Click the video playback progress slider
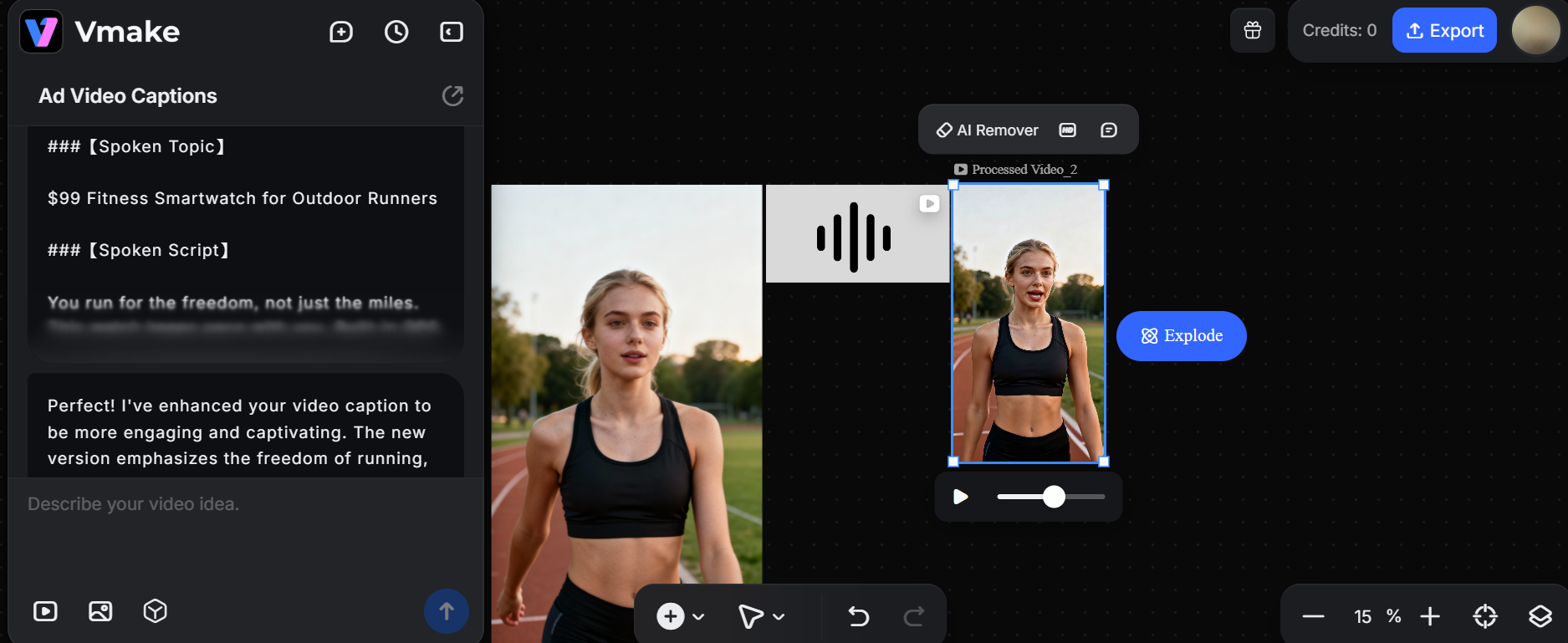 pyautogui.click(x=1051, y=497)
